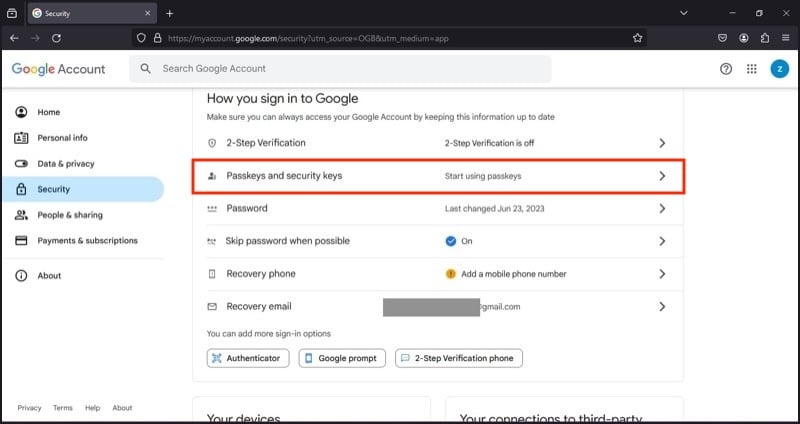Add the Authenticator sign-in option

[248, 358]
